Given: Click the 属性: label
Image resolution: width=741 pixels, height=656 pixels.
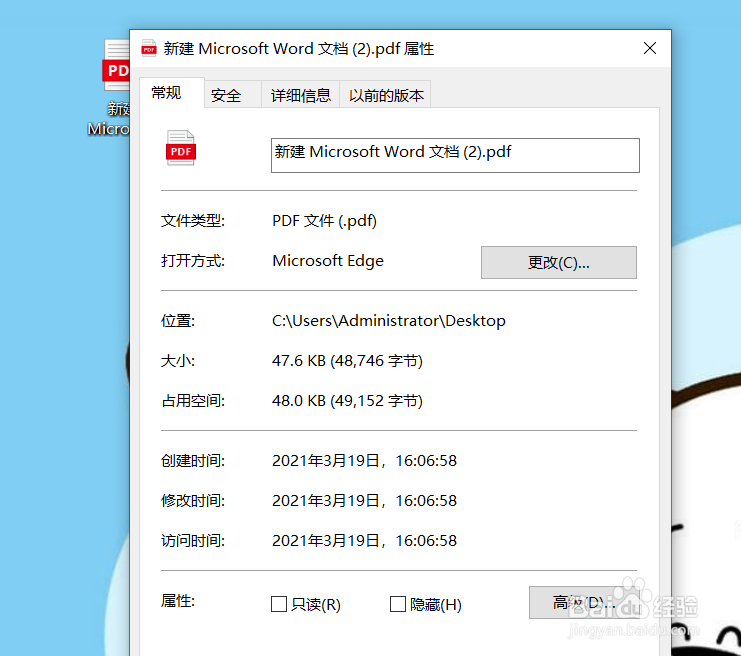Looking at the screenshot, I should 178,601.
